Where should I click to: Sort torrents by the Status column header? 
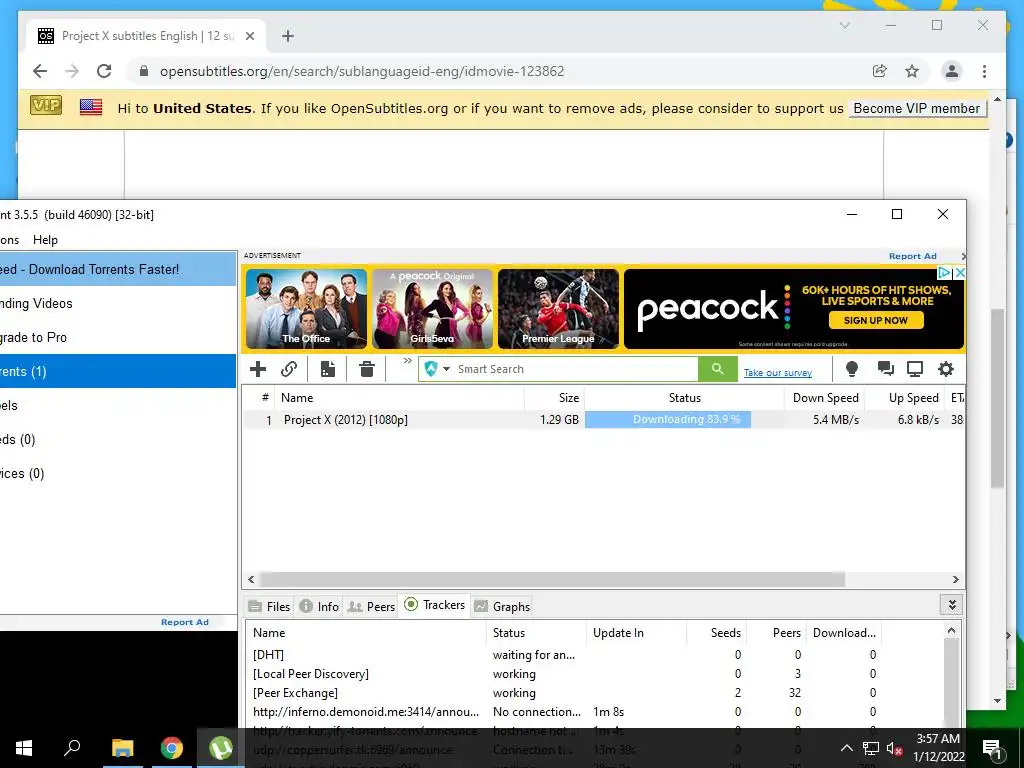tap(684, 398)
